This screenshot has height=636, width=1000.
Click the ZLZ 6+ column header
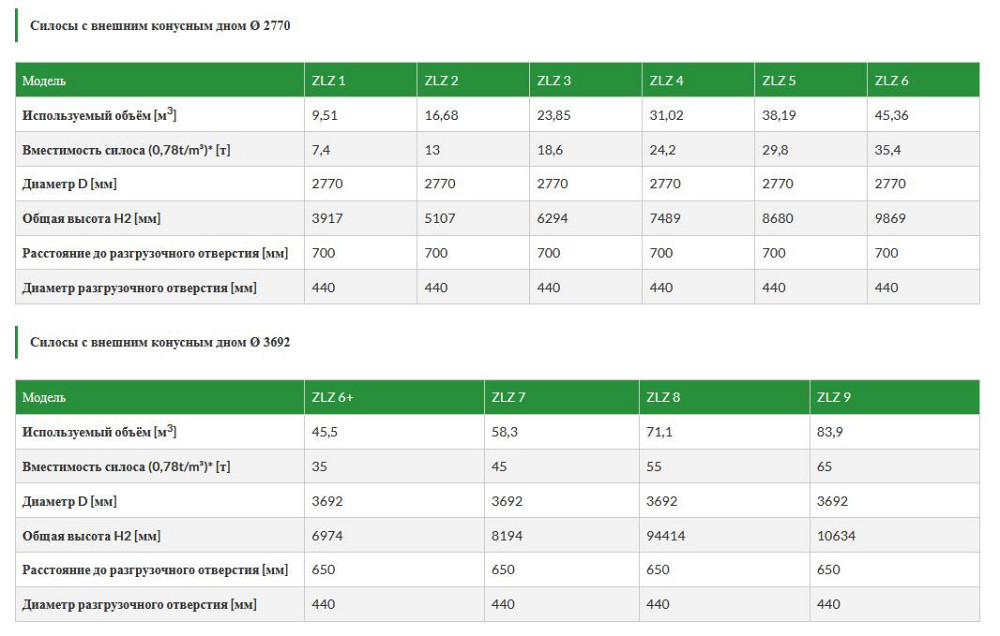pos(333,398)
